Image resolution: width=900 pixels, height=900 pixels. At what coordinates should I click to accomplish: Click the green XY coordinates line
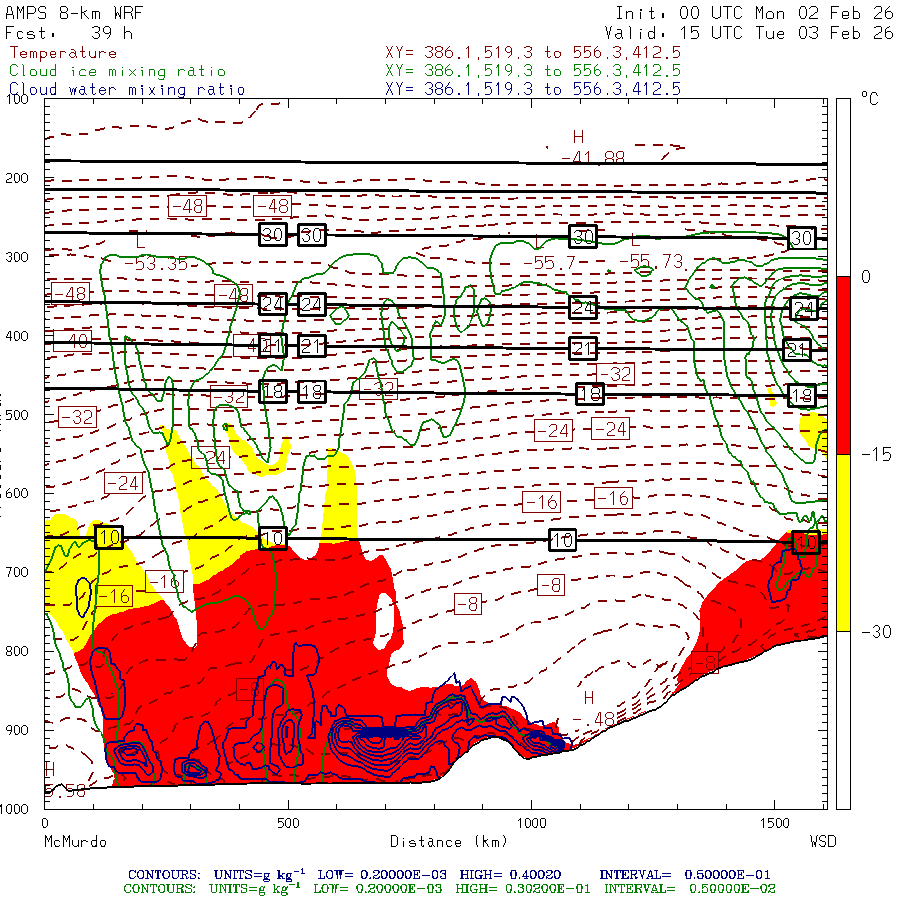(x=533, y=71)
